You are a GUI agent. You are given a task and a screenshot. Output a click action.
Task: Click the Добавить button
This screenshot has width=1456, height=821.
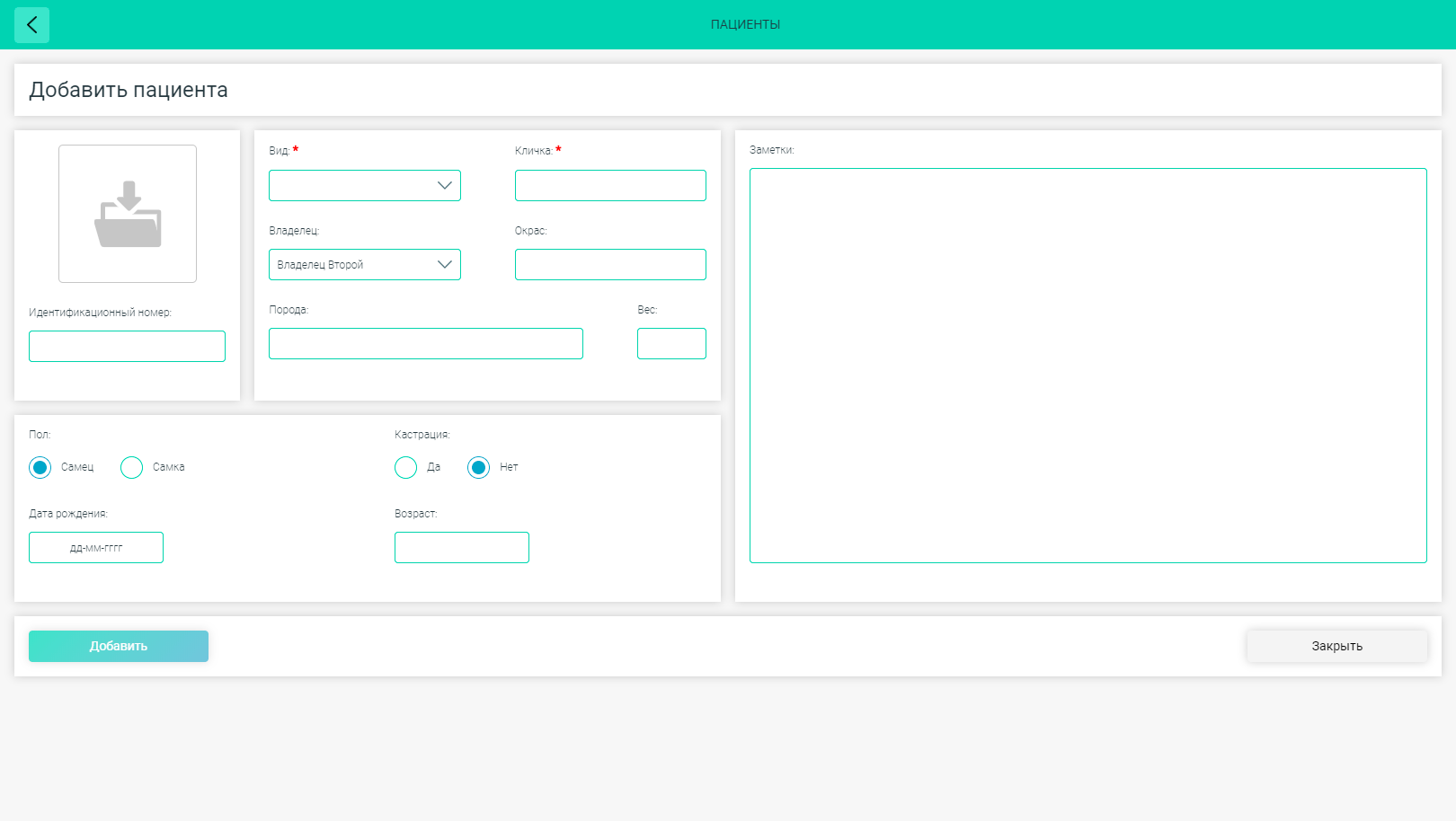tap(119, 646)
